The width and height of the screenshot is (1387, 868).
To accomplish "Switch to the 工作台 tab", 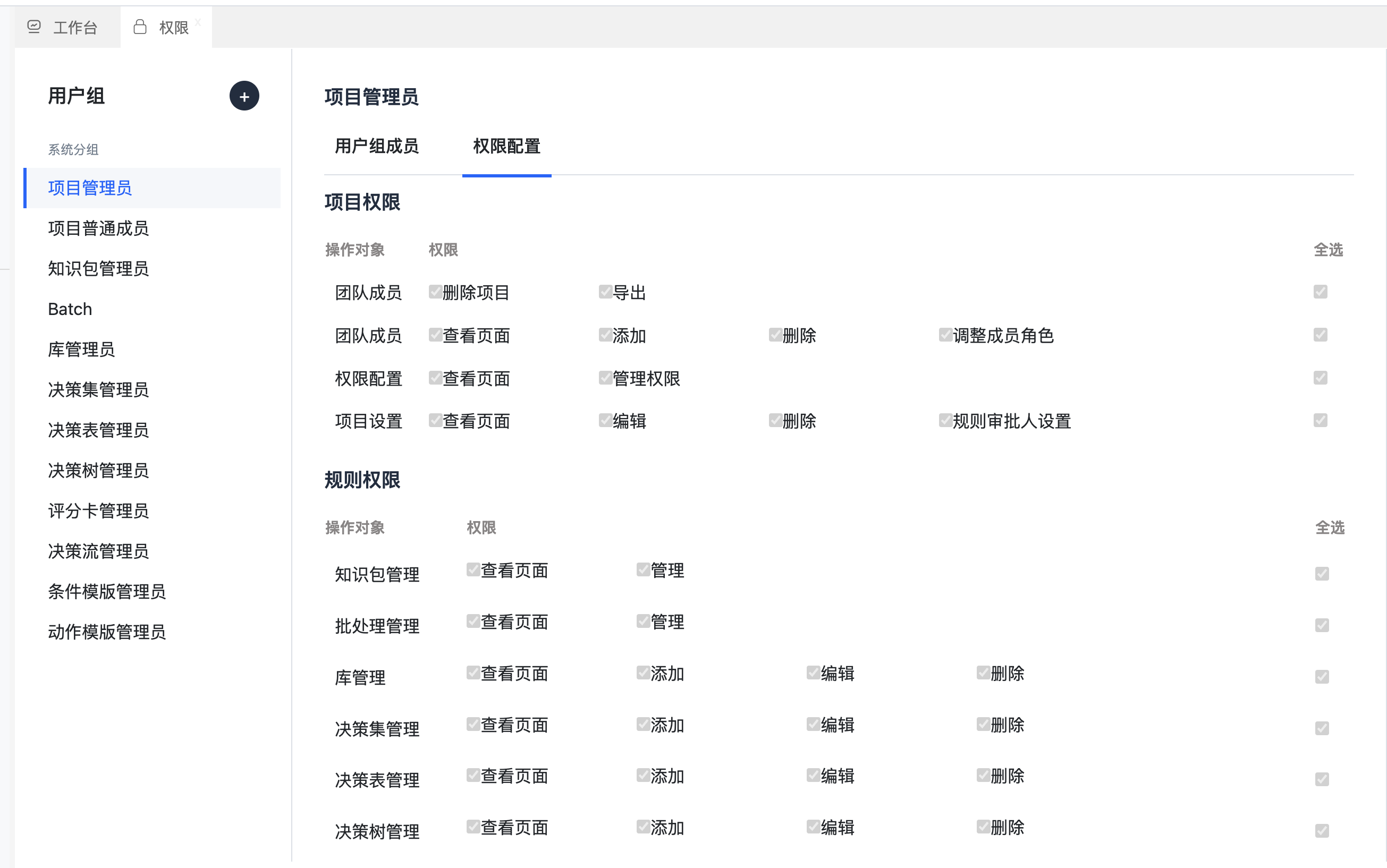I will [74, 27].
